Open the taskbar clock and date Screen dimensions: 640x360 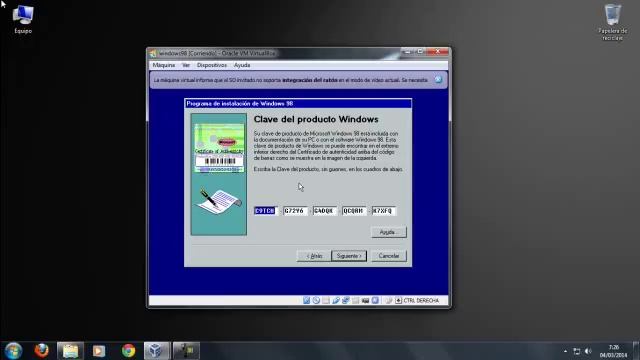coord(613,351)
